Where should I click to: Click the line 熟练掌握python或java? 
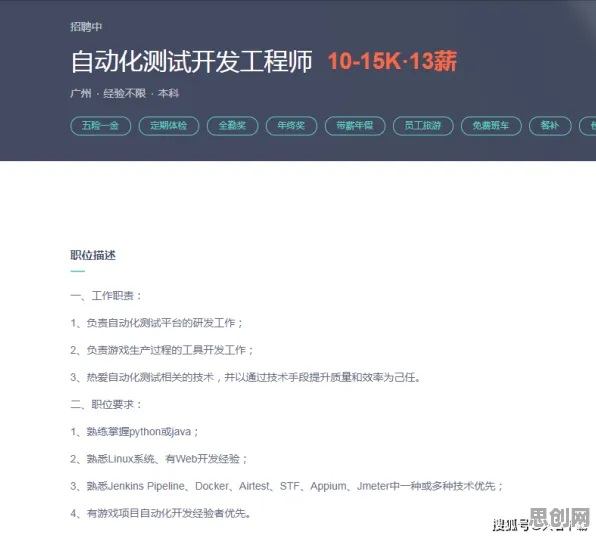(x=134, y=432)
